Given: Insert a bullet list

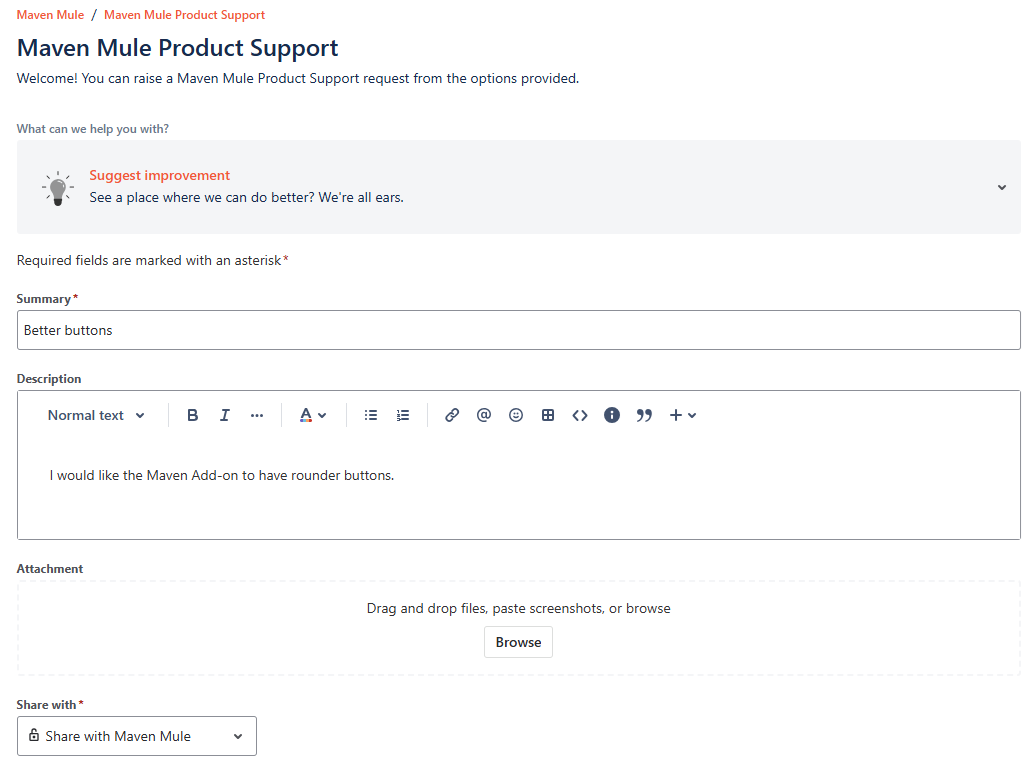Looking at the screenshot, I should (x=371, y=415).
